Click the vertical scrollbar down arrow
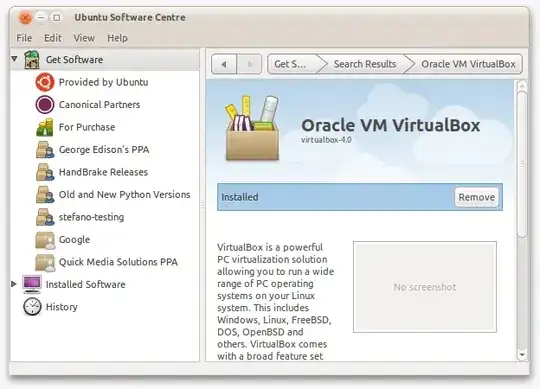Viewport: 540px width, 389px height. 522,355
